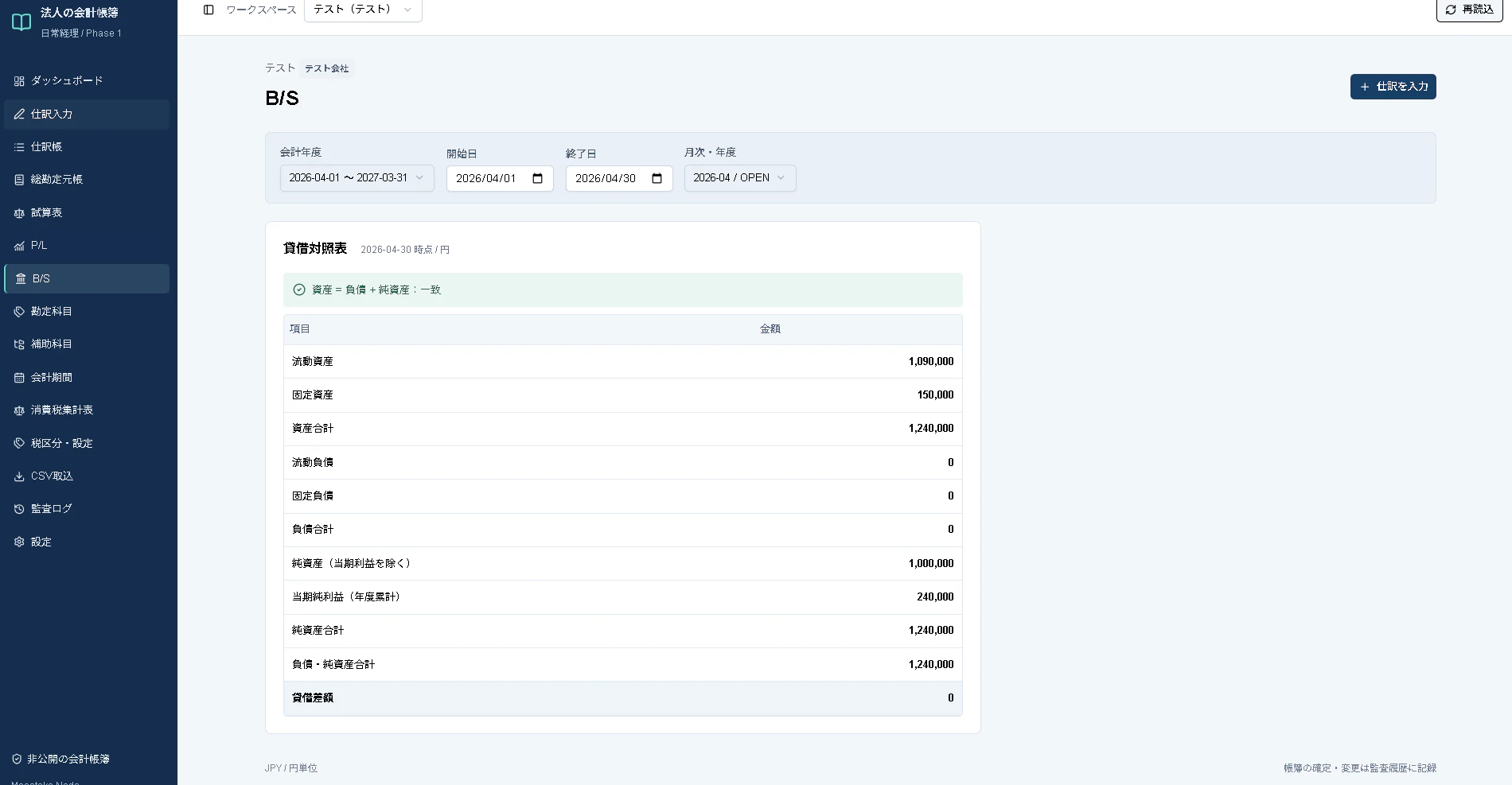Open the ワークスペース テスト selector

click(363, 10)
